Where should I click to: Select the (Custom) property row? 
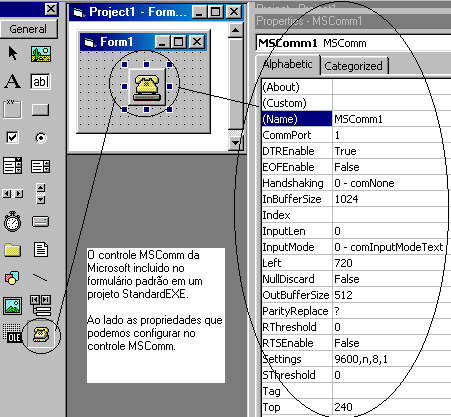click(x=356, y=103)
